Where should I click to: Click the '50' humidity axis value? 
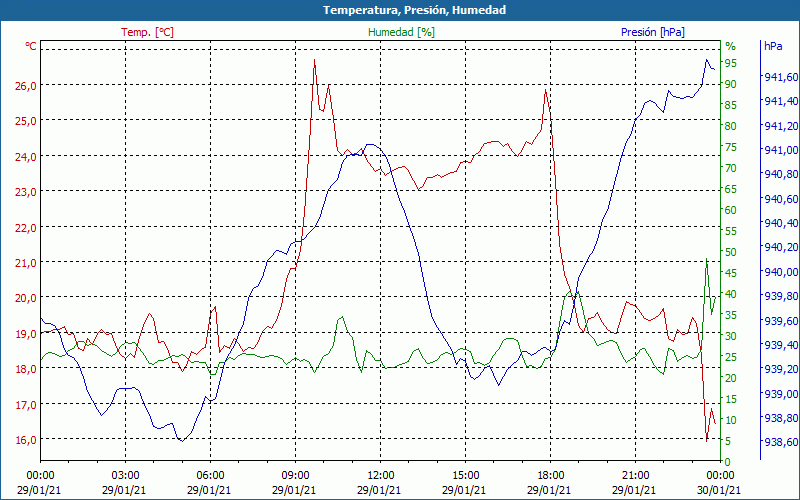[x=731, y=252]
